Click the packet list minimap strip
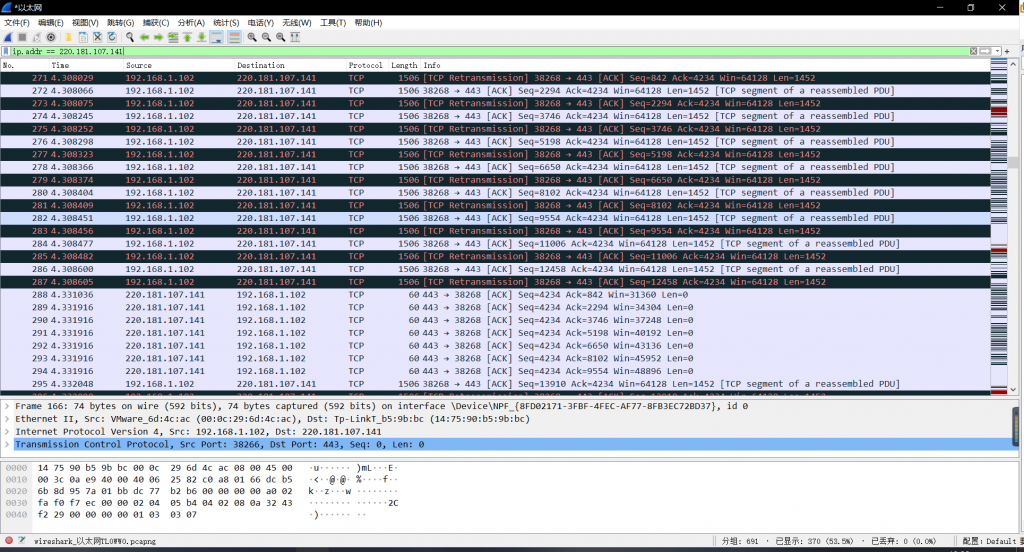1024x552 pixels. pyautogui.click(x=999, y=227)
